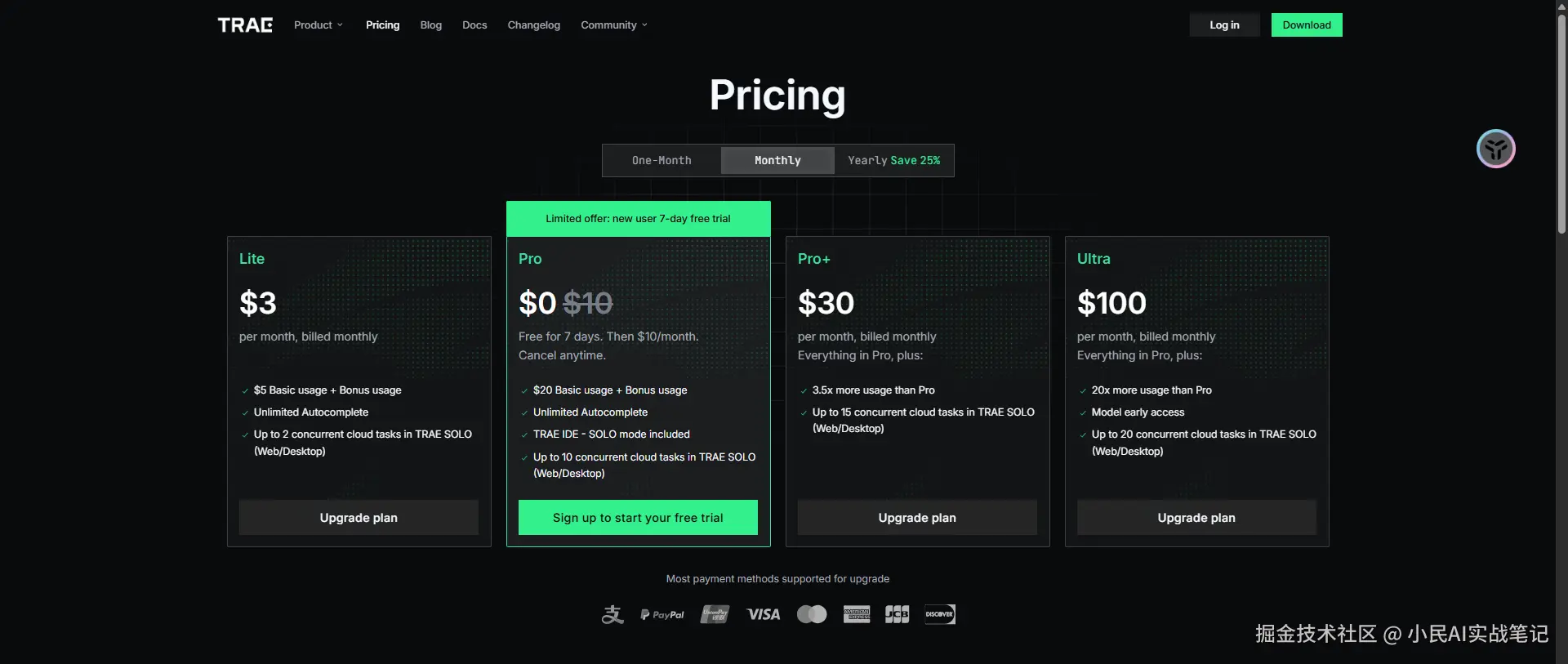This screenshot has width=1568, height=664.
Task: Open the Docs navigation link
Action: pos(474,25)
